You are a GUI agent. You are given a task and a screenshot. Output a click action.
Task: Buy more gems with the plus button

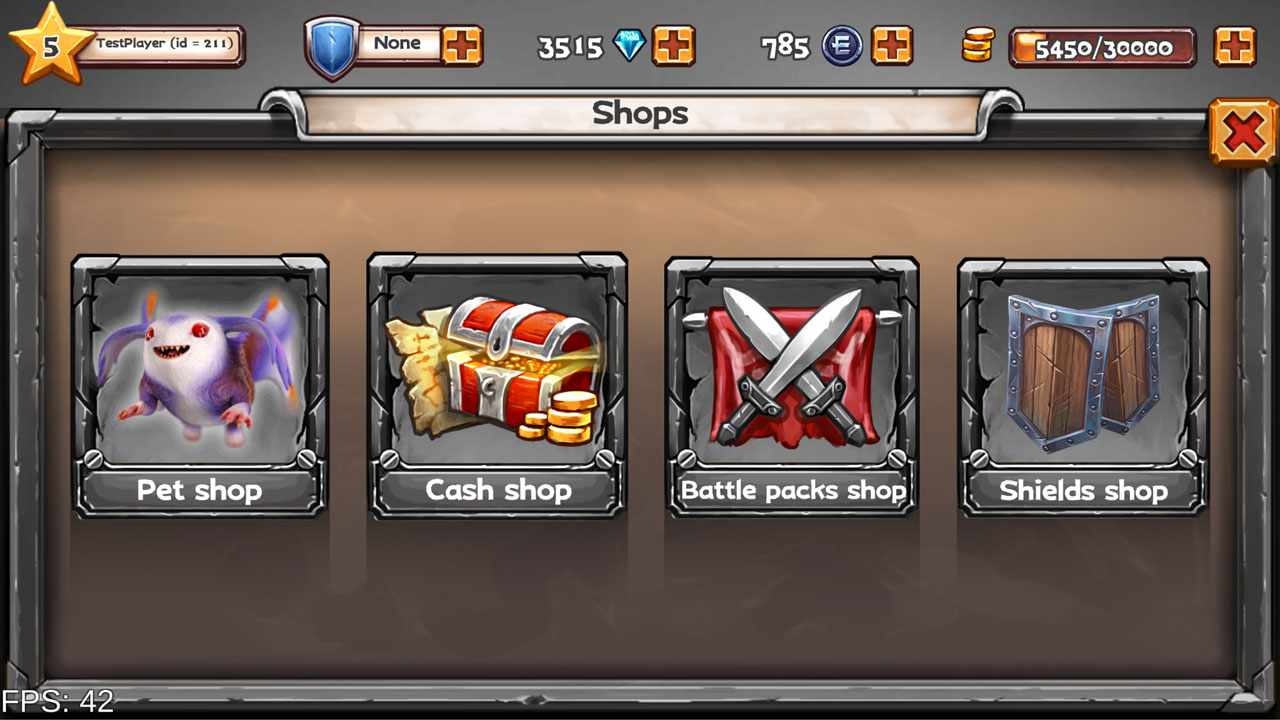674,46
